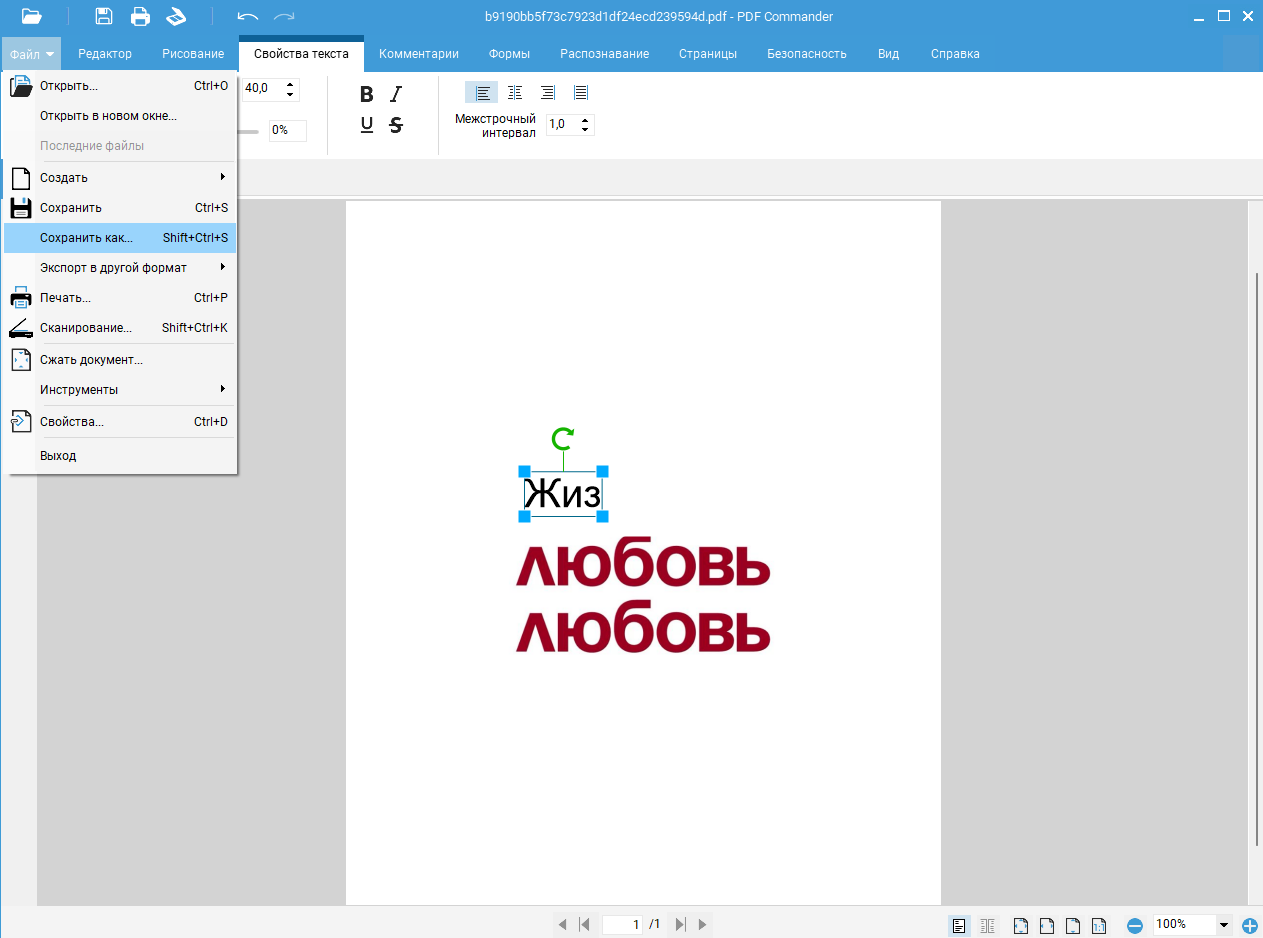Align text to the left
This screenshot has width=1263, height=938.
coord(482,93)
